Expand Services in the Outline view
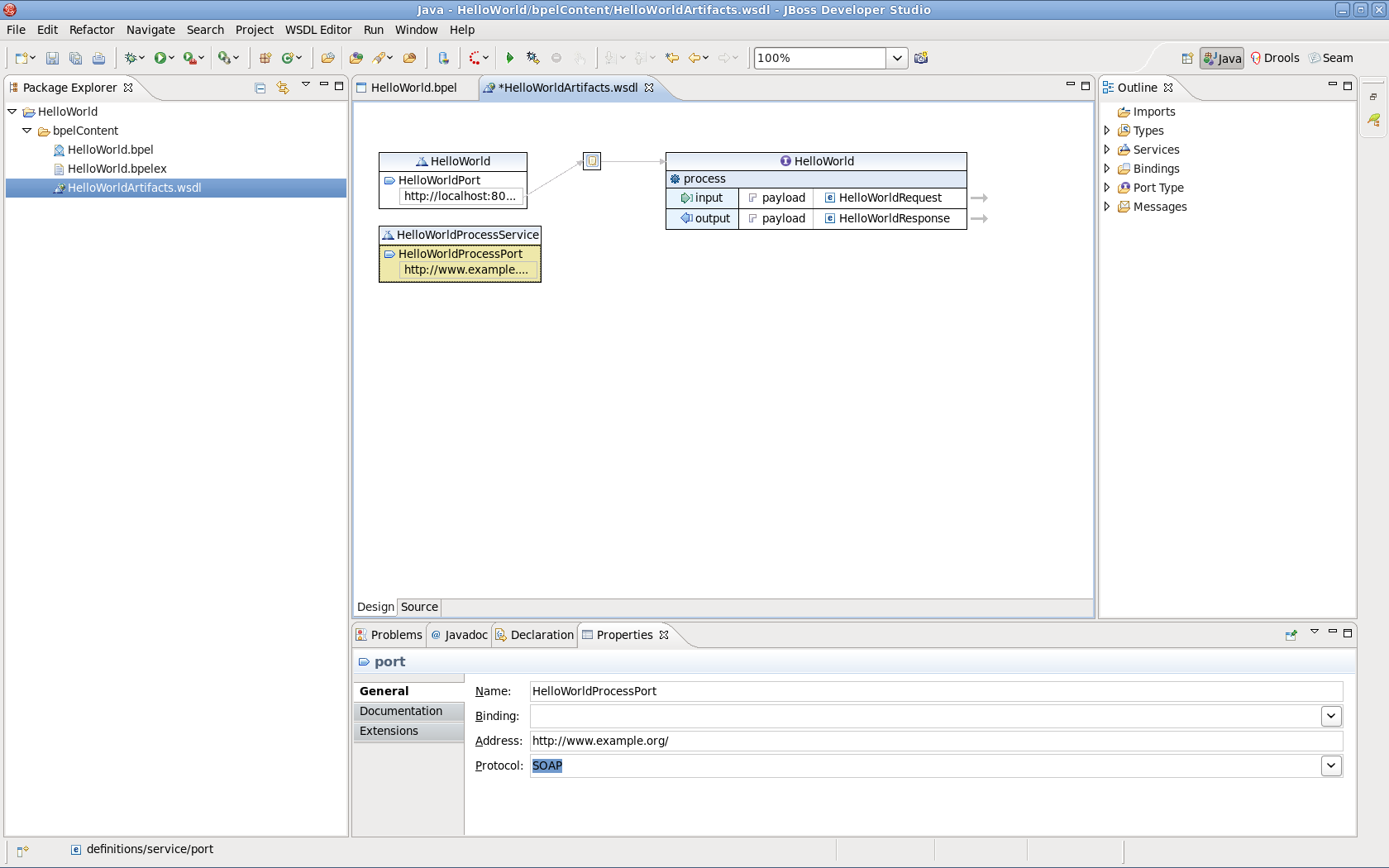The height and width of the screenshot is (868, 1389). coord(1108,150)
